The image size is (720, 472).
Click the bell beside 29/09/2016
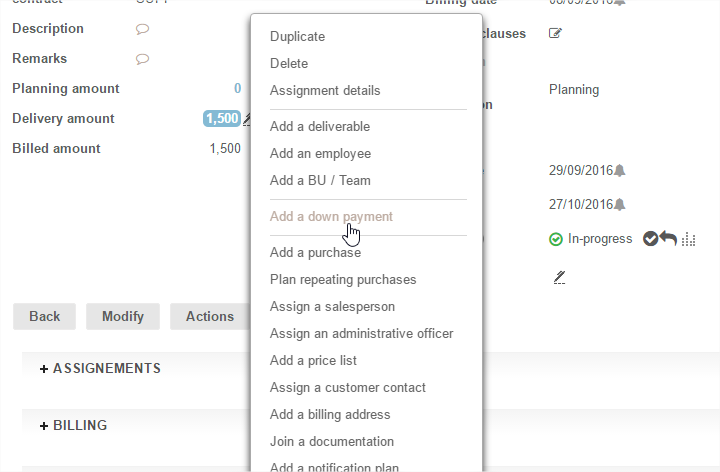(620, 170)
